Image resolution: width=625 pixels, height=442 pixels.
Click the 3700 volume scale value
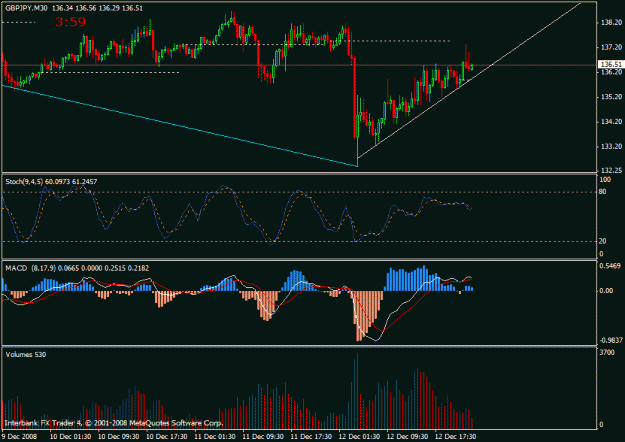607,352
